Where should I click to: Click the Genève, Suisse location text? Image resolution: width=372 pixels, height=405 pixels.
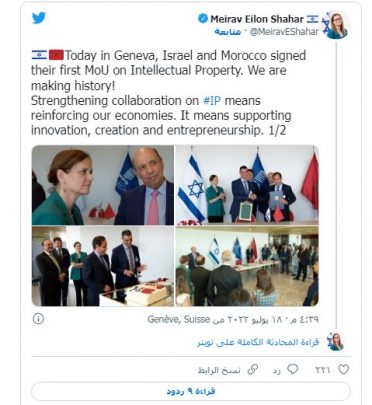click(179, 319)
